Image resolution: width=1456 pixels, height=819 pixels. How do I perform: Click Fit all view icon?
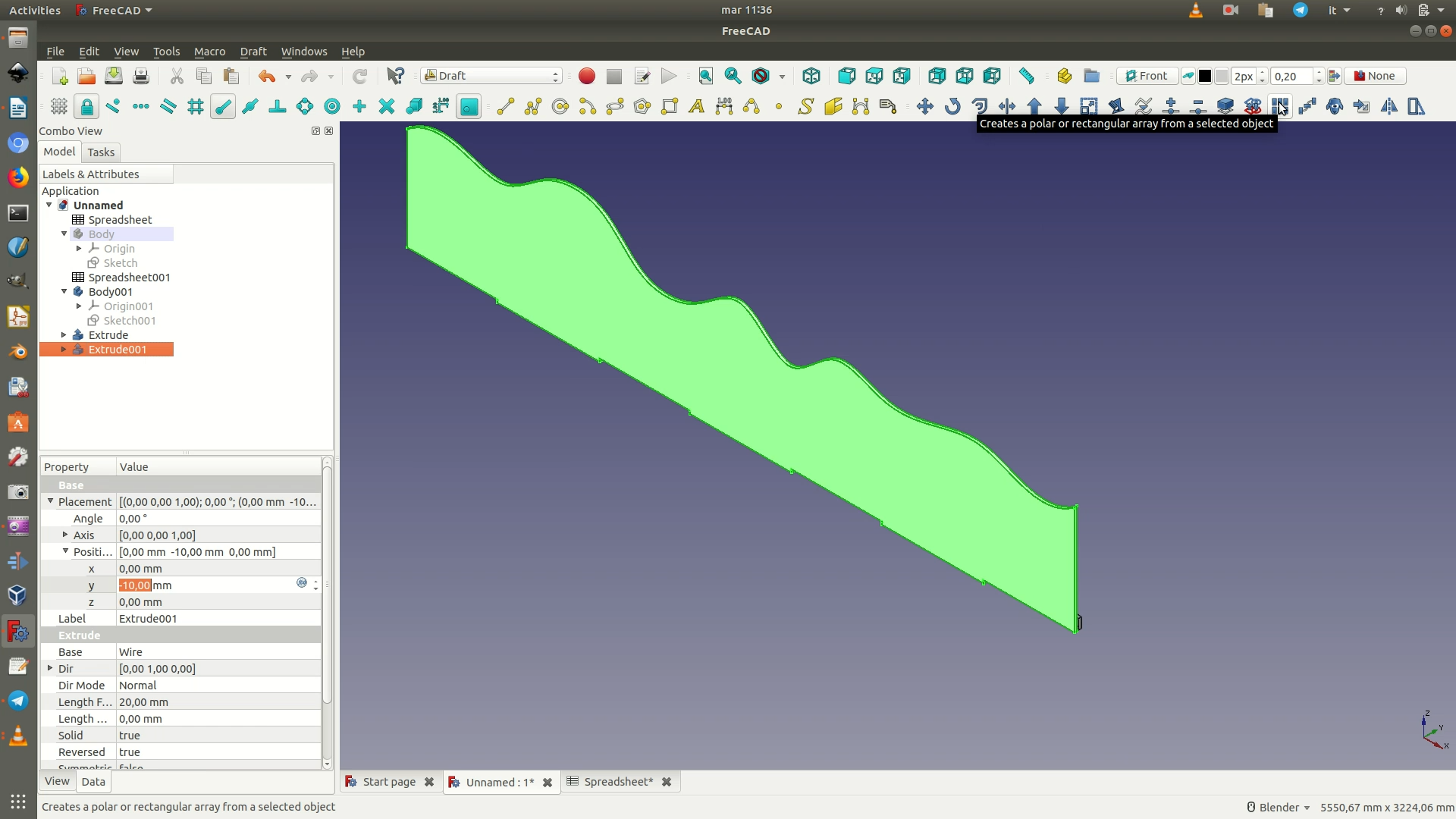pos(706,76)
